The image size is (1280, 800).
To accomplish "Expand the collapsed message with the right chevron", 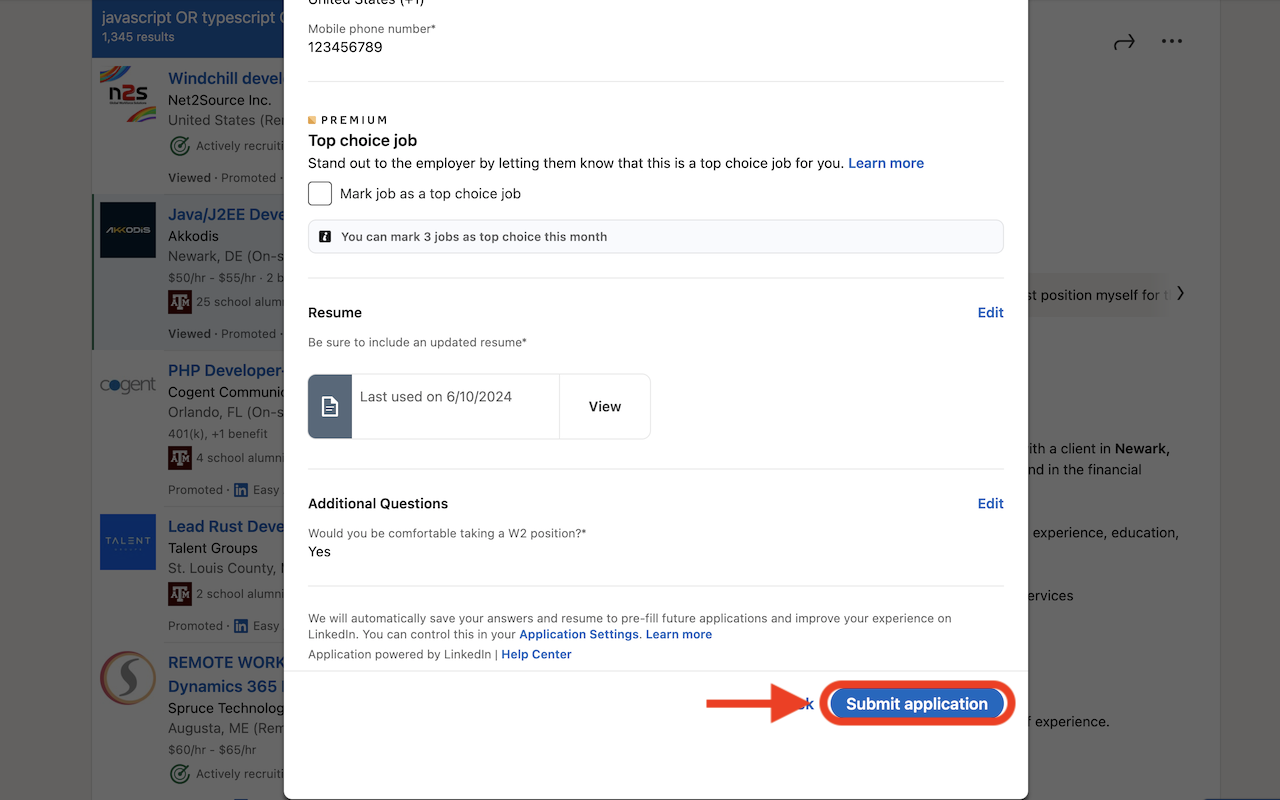I will [x=1181, y=293].
